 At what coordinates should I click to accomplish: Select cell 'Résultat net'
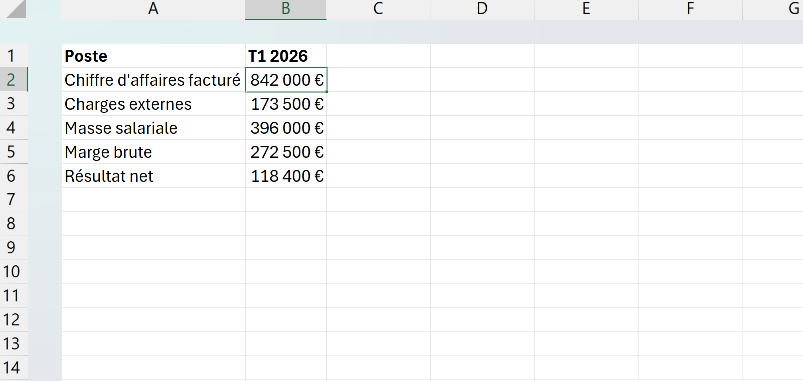point(153,176)
